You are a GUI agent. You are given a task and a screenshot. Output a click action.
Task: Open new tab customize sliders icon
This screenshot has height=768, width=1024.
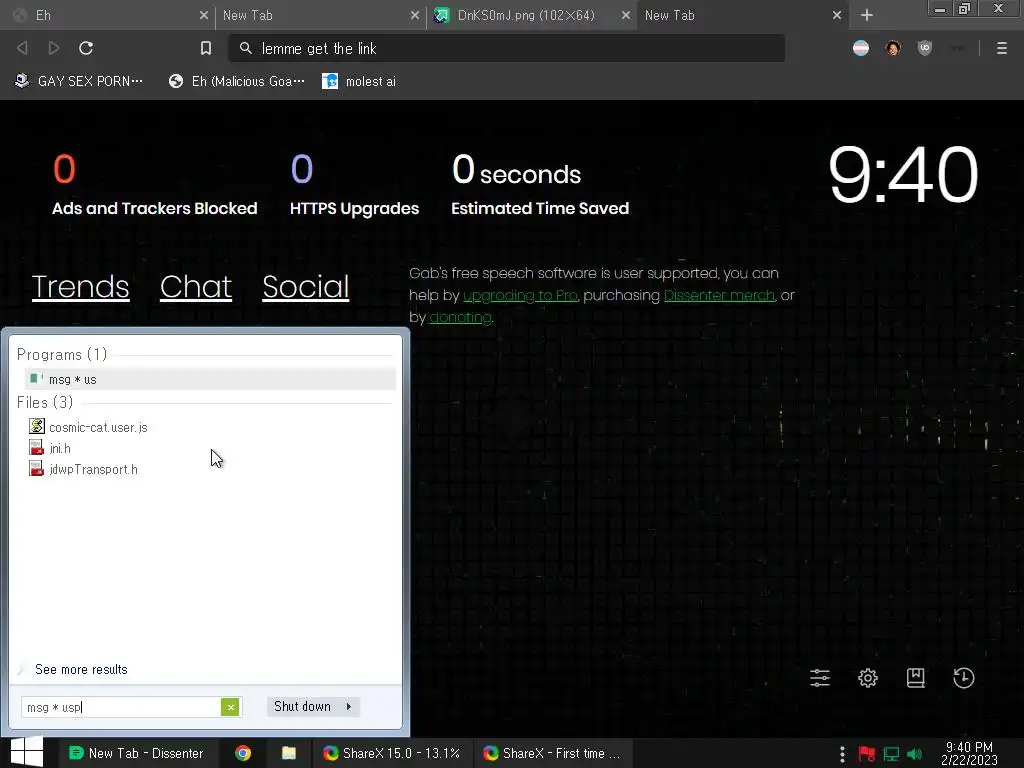(820, 678)
